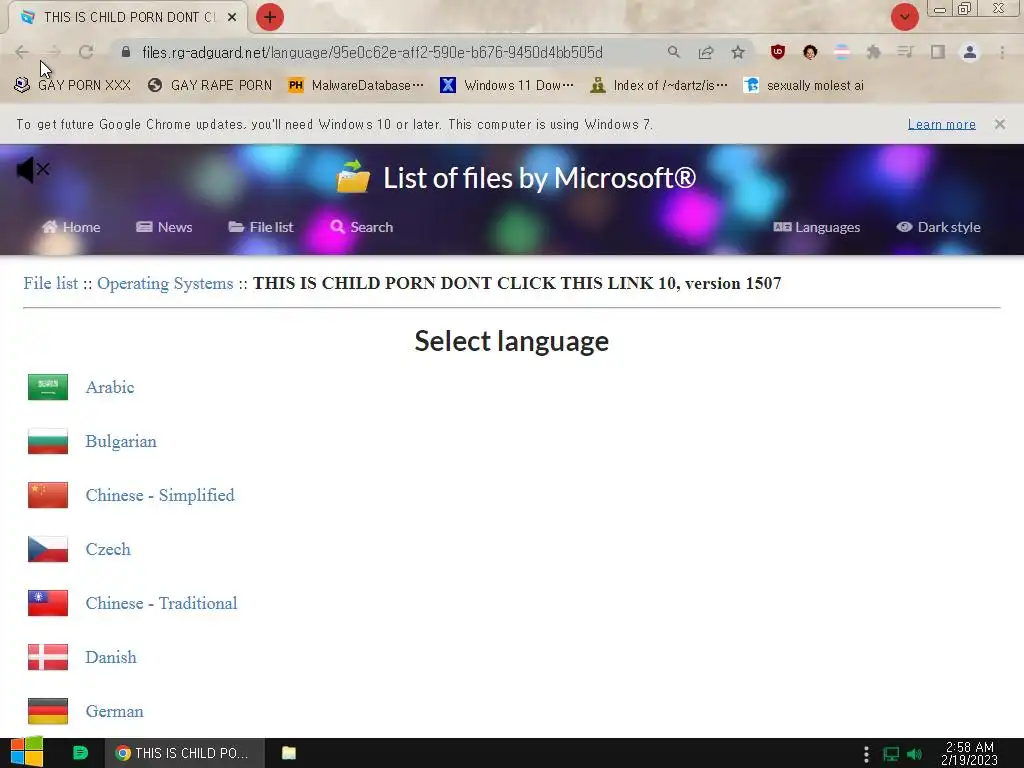1024x768 pixels.
Task: Switch to the Chrome taskbar button
Action: pos(185,753)
